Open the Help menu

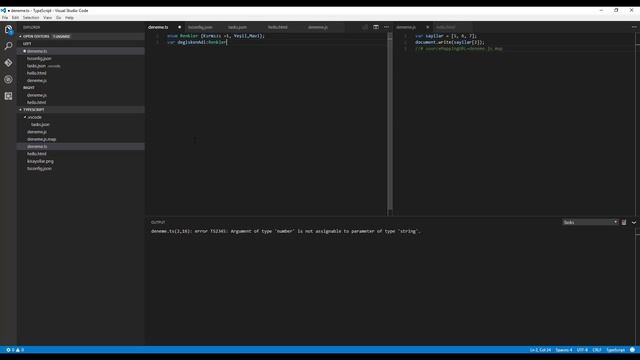coord(69,18)
